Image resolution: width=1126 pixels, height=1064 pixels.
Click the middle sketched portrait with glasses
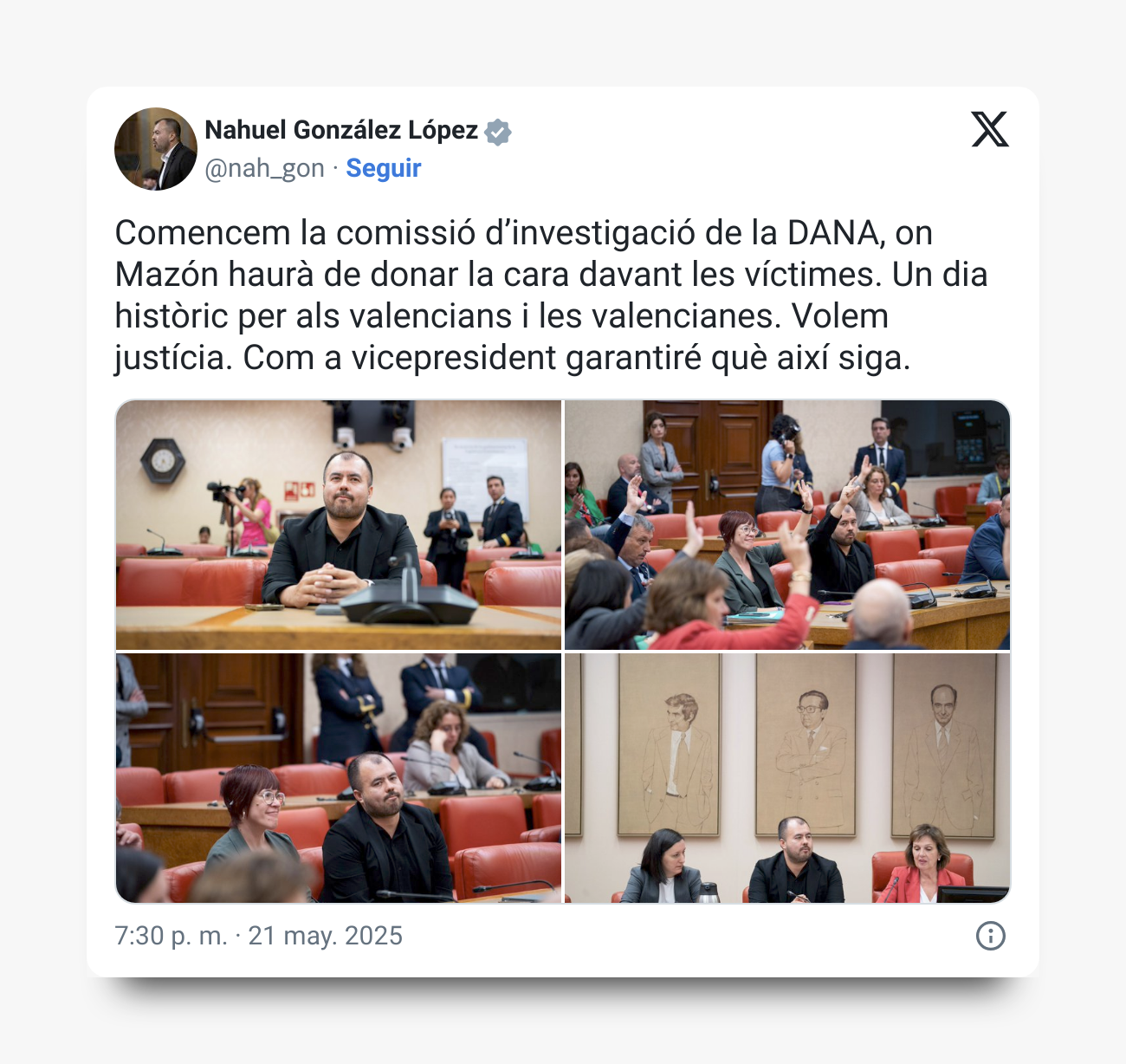(x=806, y=745)
